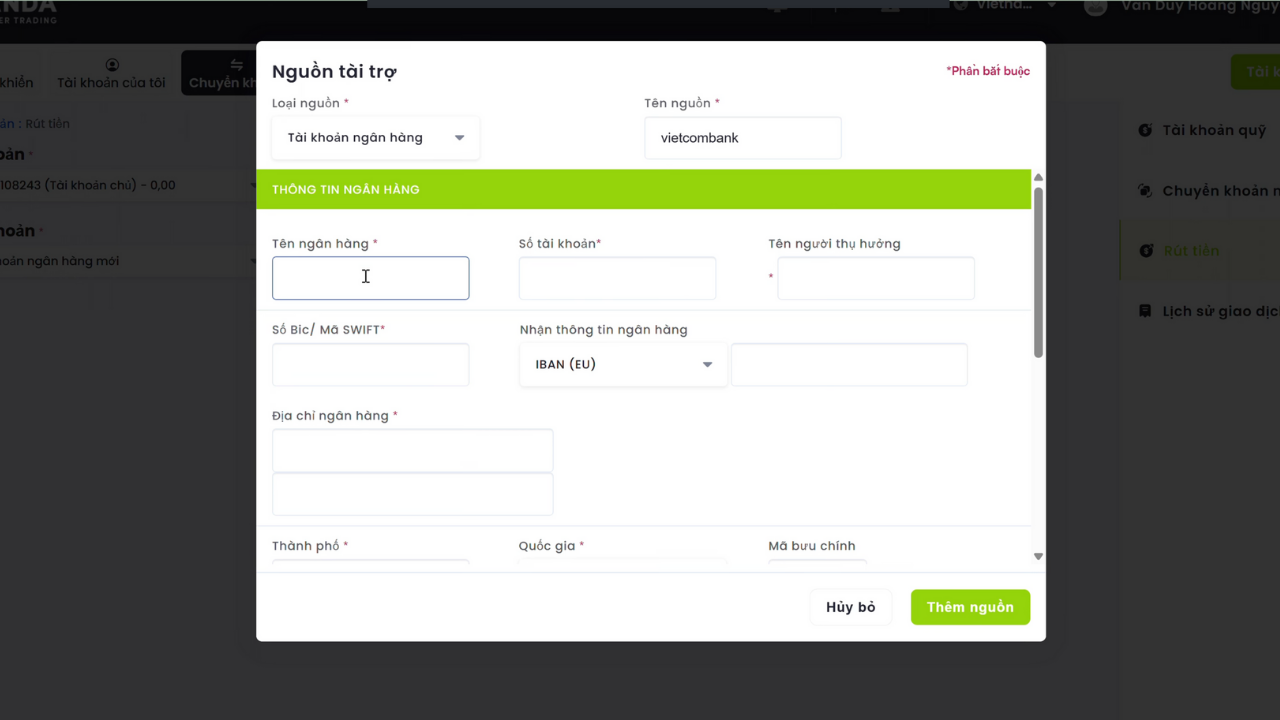The width and height of the screenshot is (1280, 720).
Task: Click the scrollbar down arrow in dialog
Action: (1038, 556)
